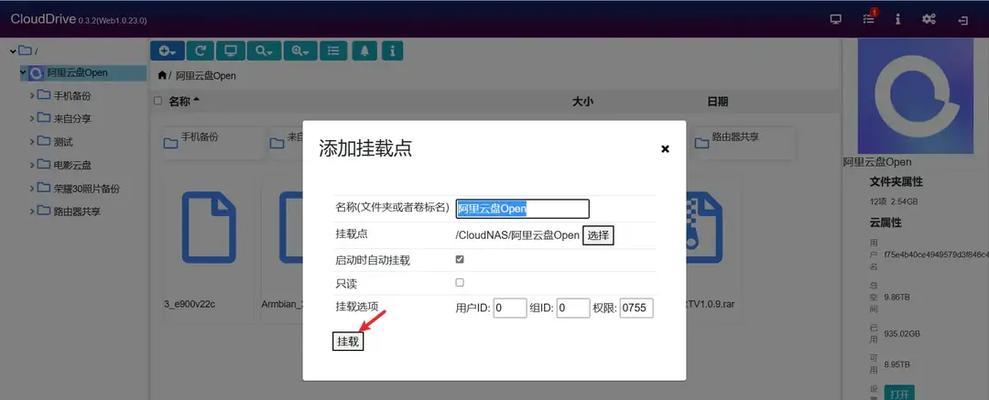Select 来自分享 label in tree
Image resolution: width=989 pixels, height=400 pixels.
(72, 119)
